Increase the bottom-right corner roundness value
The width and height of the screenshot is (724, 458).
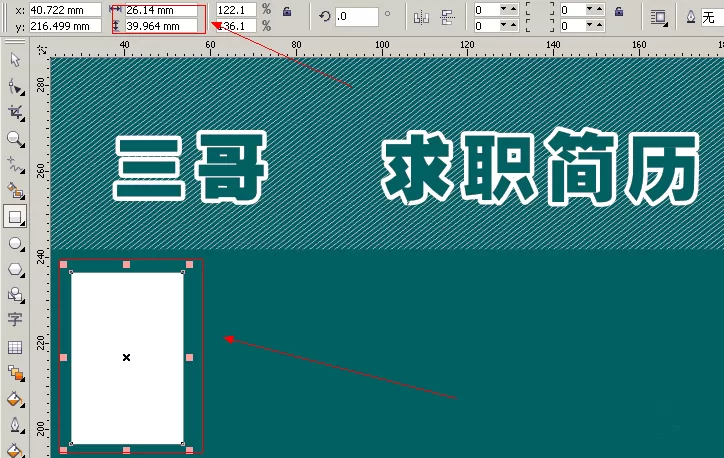(x=599, y=25)
